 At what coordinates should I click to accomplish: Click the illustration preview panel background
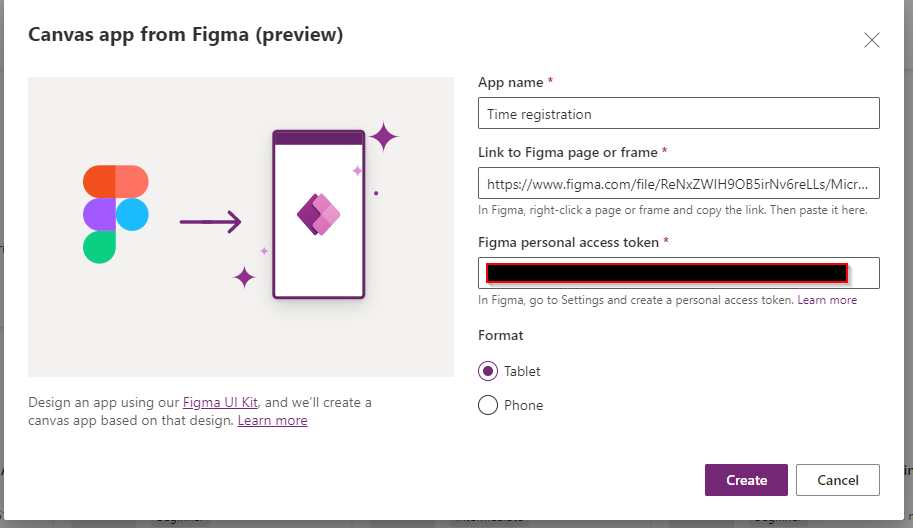click(x=240, y=338)
